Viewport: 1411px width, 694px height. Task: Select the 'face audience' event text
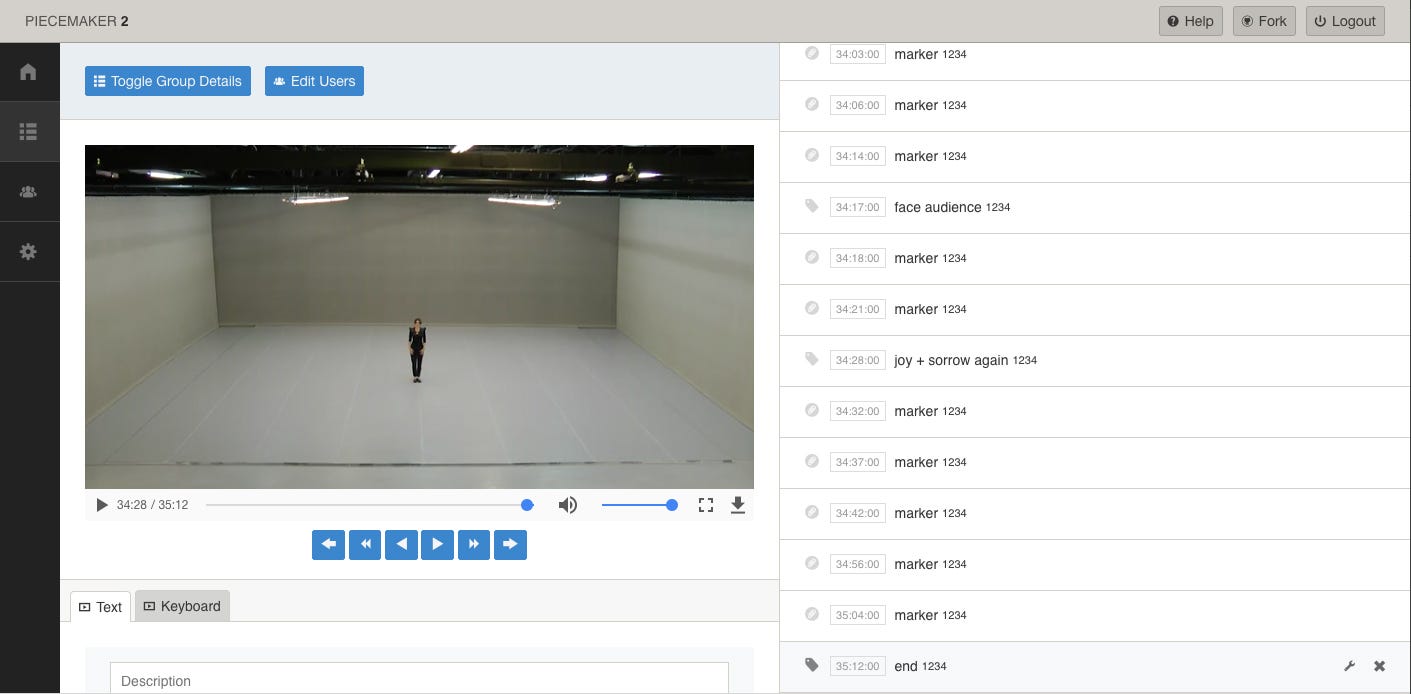(x=938, y=207)
